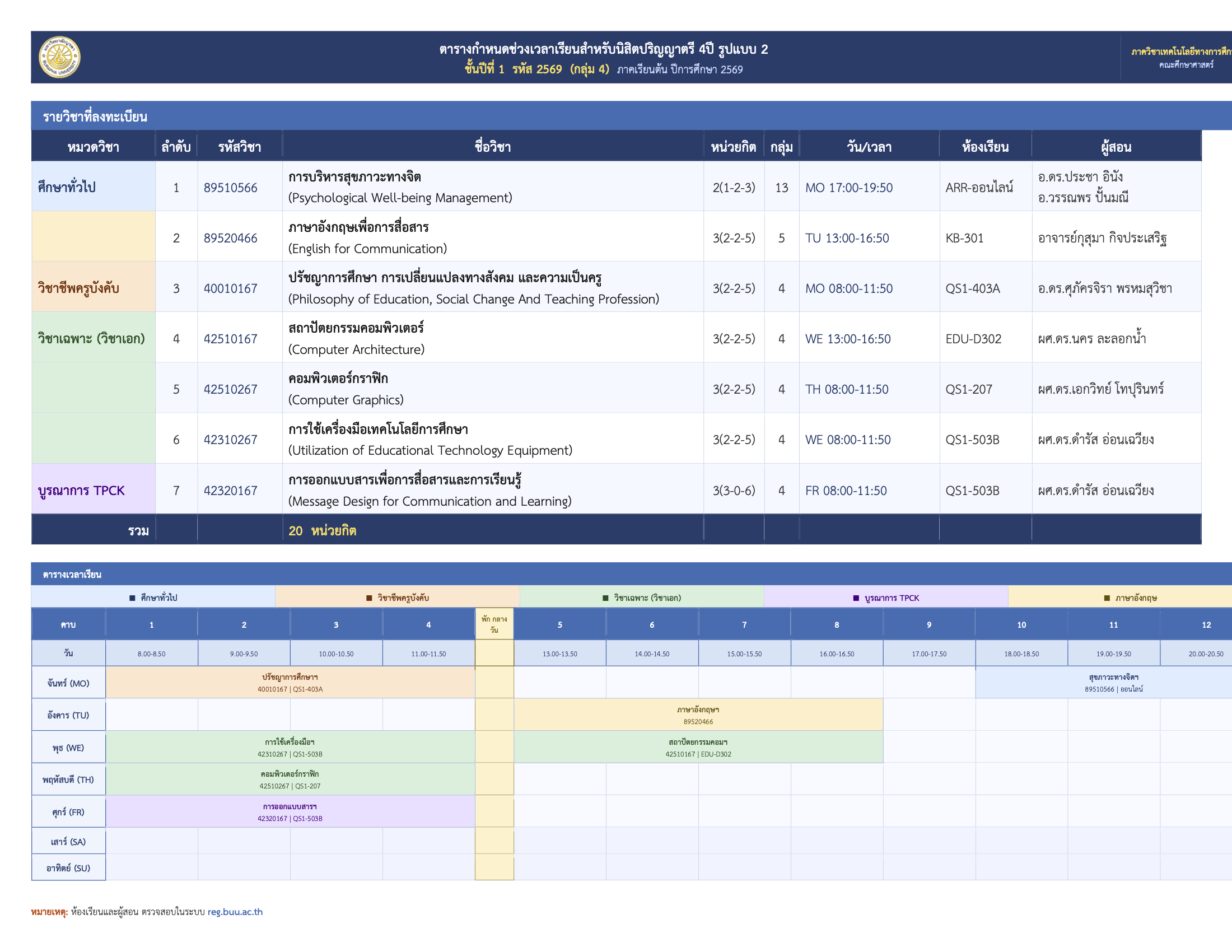Click the Burapha University logo emblem
Screen dimensions: 1232x952
pyautogui.click(x=59, y=57)
